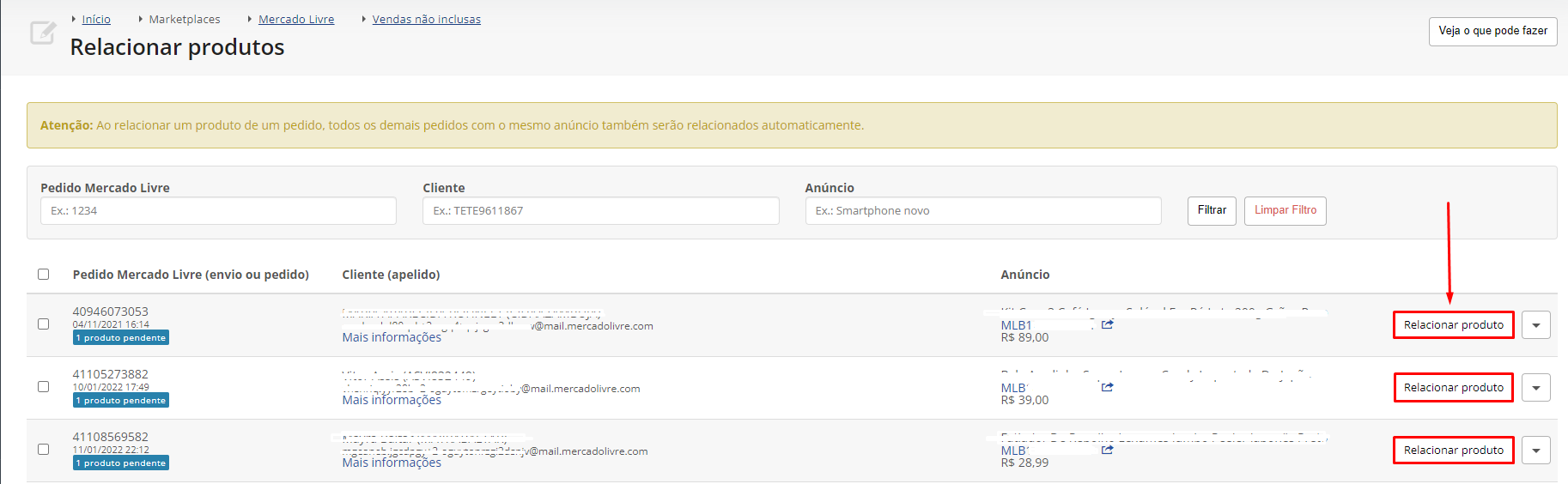Click the Anúncio column header
This screenshot has height=484, width=1568.
click(1025, 275)
